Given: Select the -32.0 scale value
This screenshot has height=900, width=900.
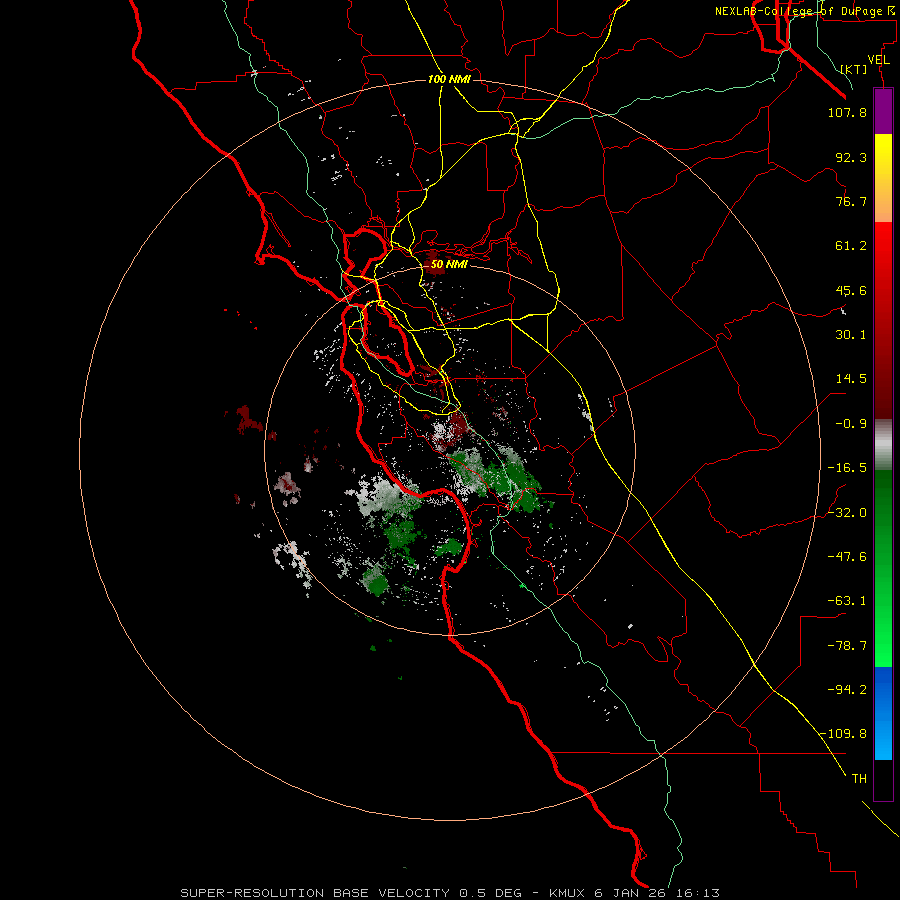Looking at the screenshot, I should 847,513.
